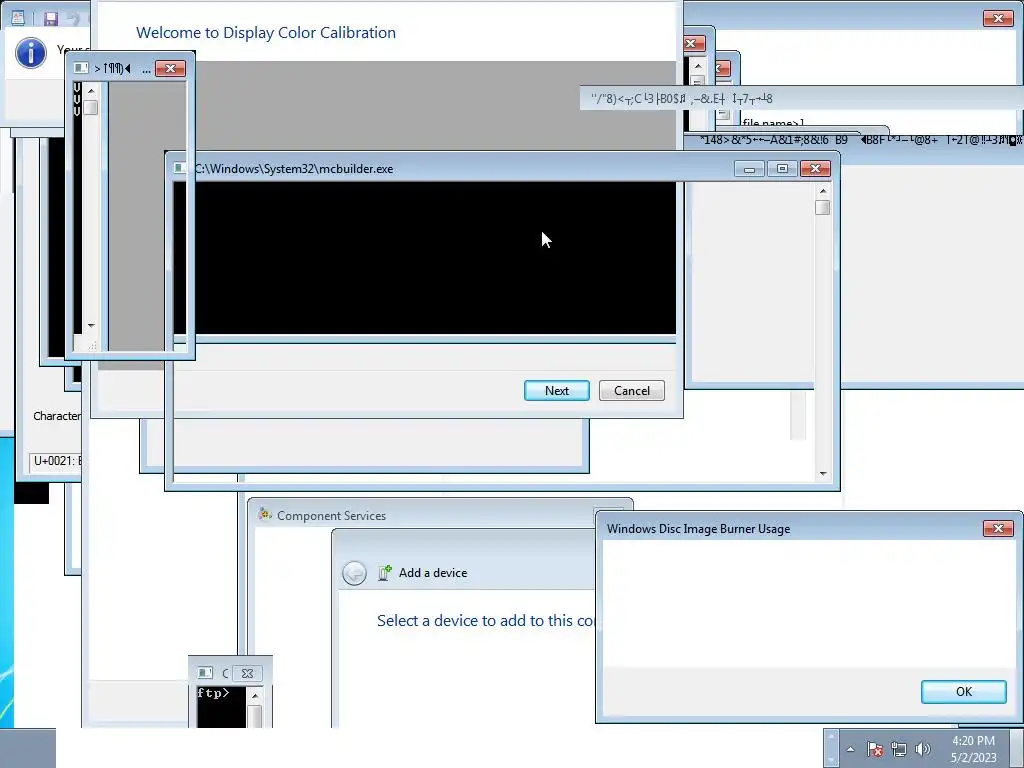Click the Component Services gear icon in its title bar
The image size is (1024, 768).
coord(264,515)
